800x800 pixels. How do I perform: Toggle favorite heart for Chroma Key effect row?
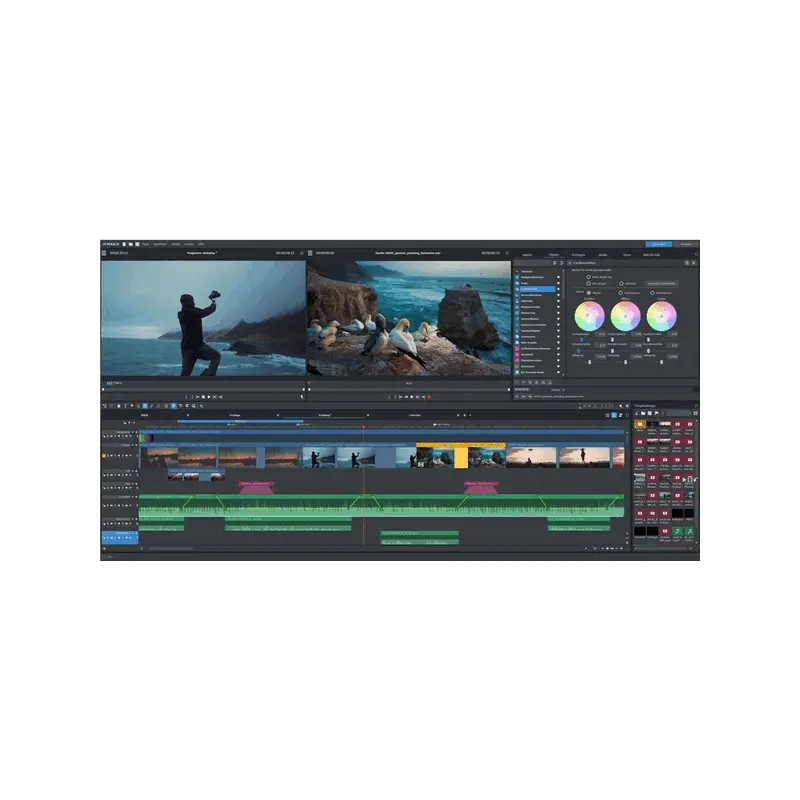tap(558, 313)
